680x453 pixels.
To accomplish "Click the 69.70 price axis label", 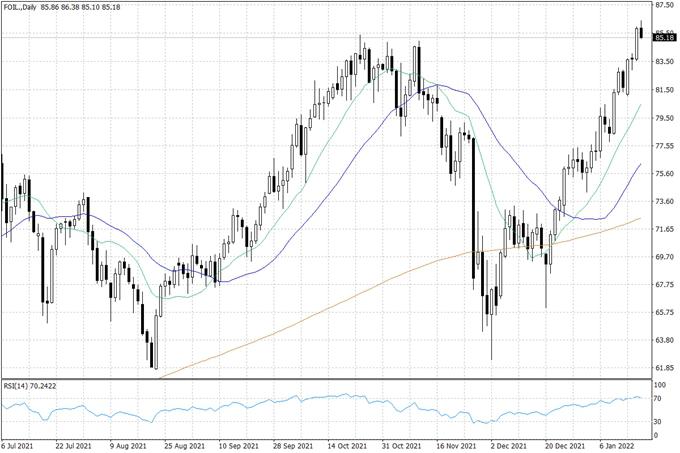I will pos(663,257).
